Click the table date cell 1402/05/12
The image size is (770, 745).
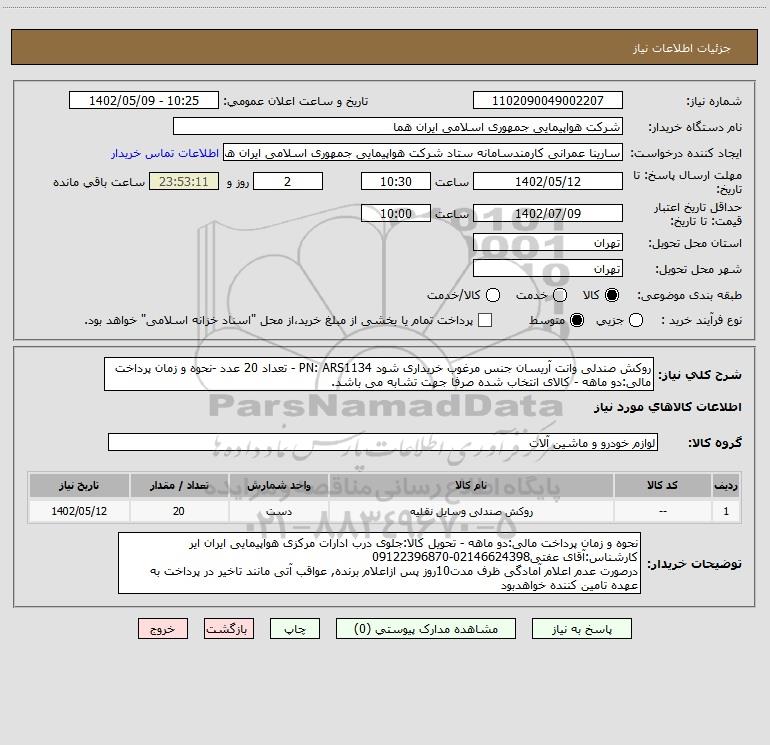(79, 511)
